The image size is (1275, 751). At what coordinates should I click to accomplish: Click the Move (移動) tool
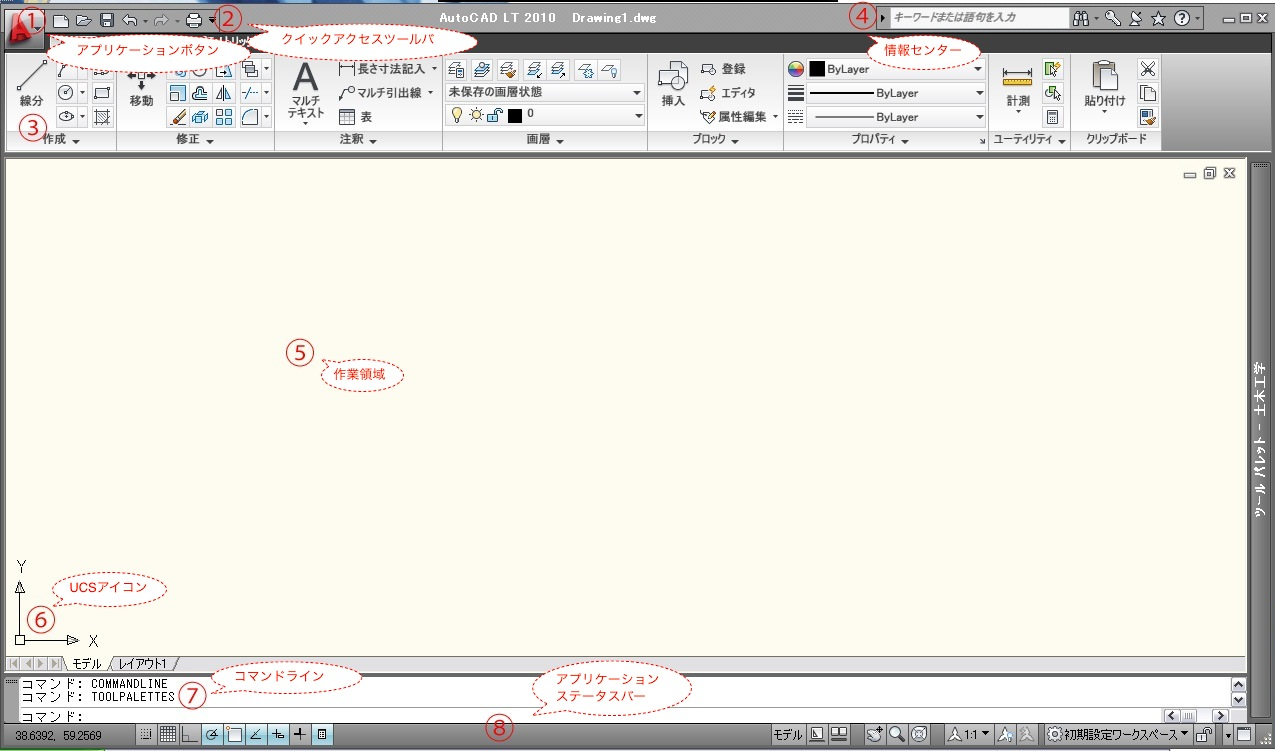point(141,88)
